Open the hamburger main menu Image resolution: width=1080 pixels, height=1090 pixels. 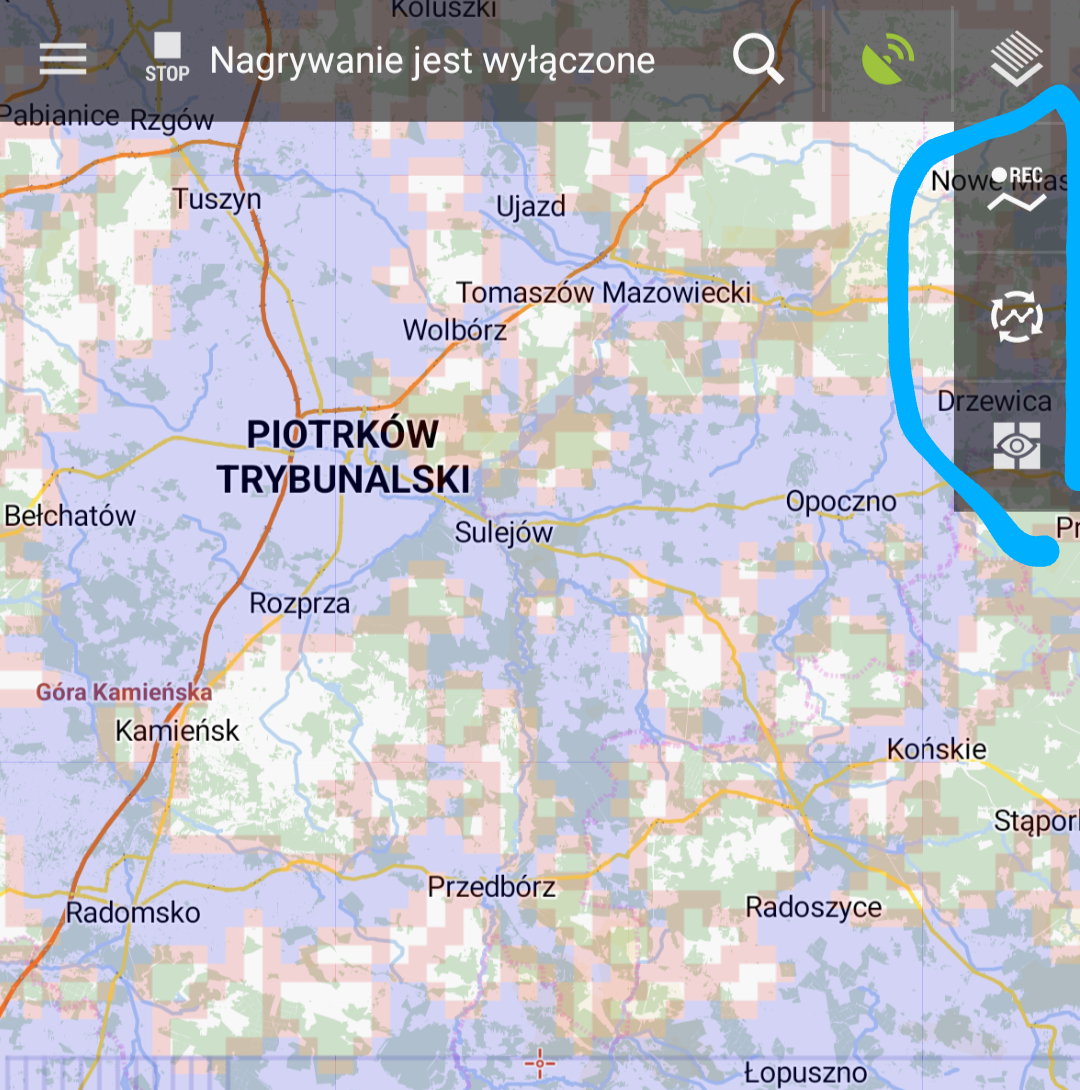pyautogui.click(x=63, y=60)
